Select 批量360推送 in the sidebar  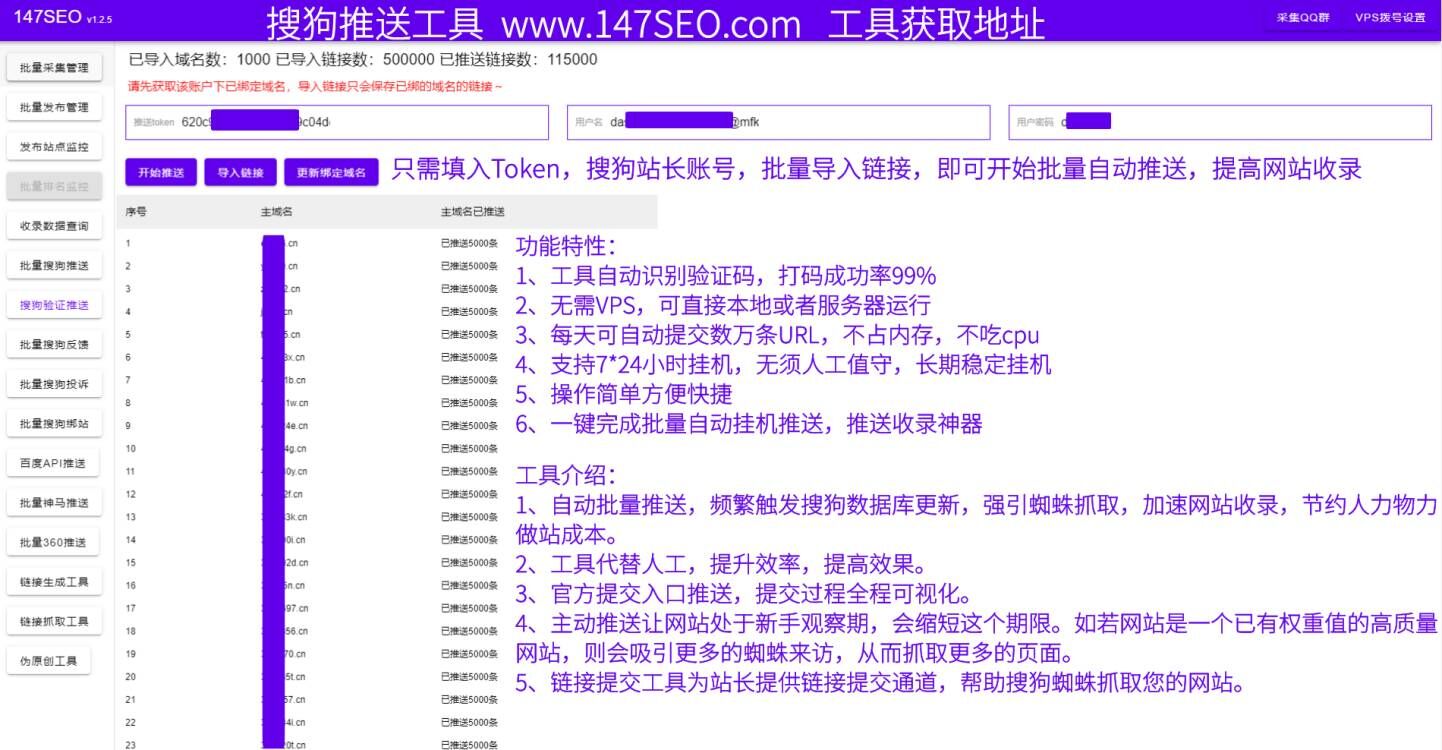click(x=50, y=541)
